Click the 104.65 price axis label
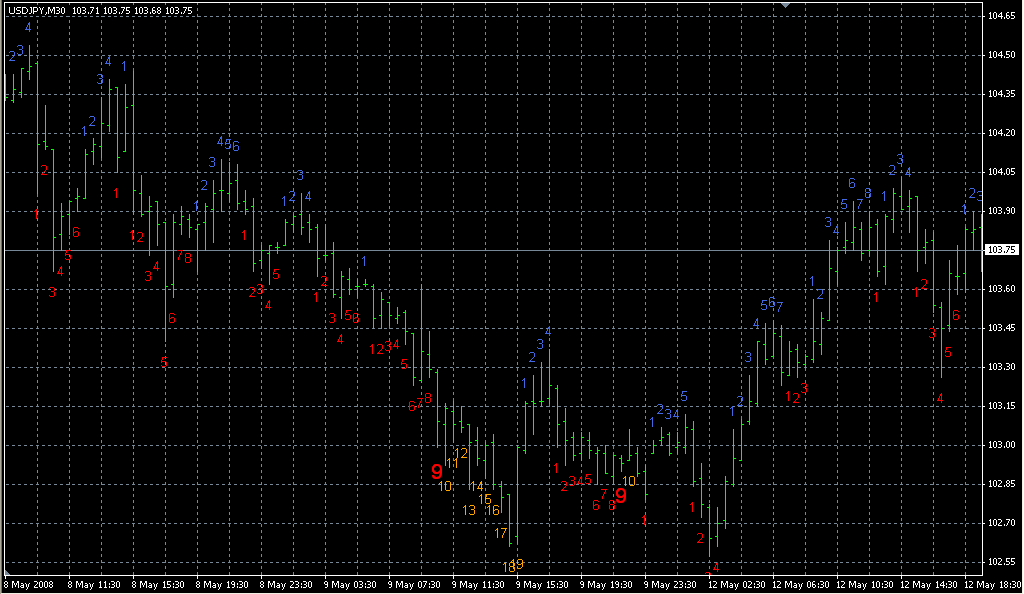Image resolution: width=1024 pixels, height=594 pixels. point(1001,17)
